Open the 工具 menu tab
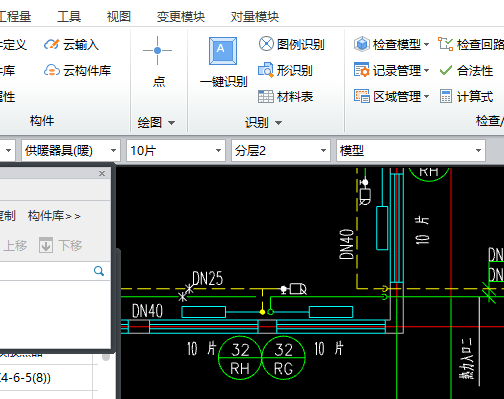This screenshot has height=399, width=504. pos(69,16)
